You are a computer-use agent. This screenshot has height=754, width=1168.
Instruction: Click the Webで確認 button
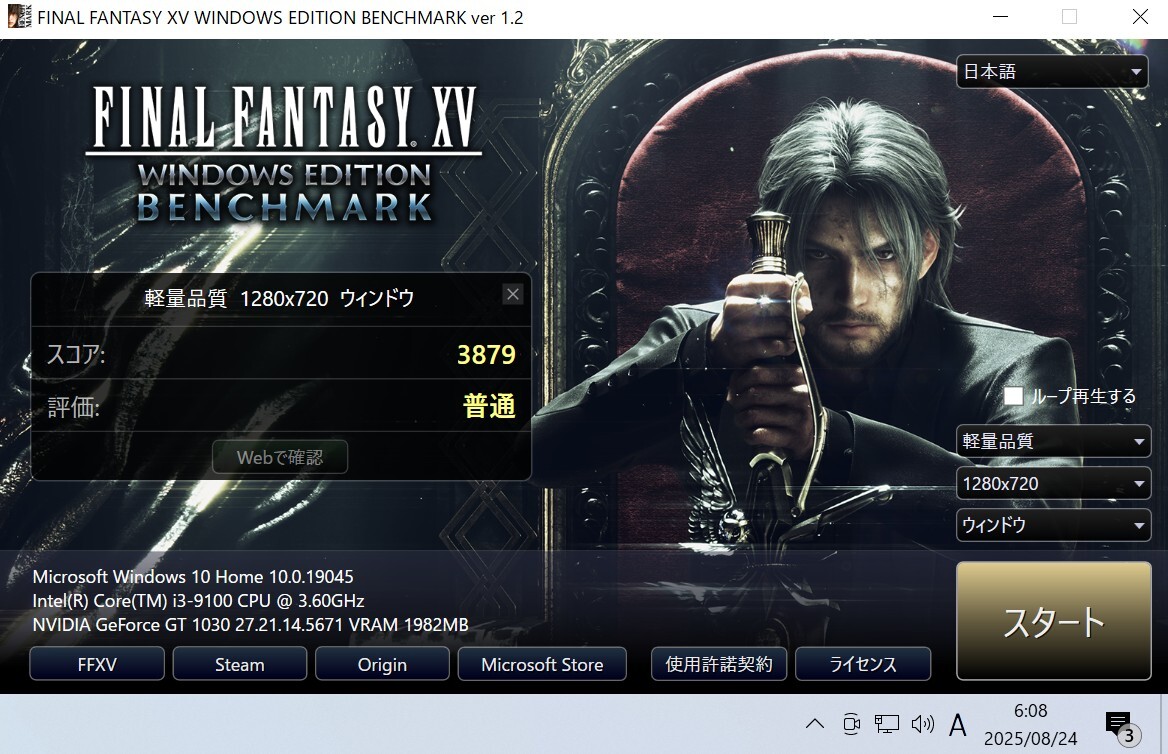tap(280, 457)
